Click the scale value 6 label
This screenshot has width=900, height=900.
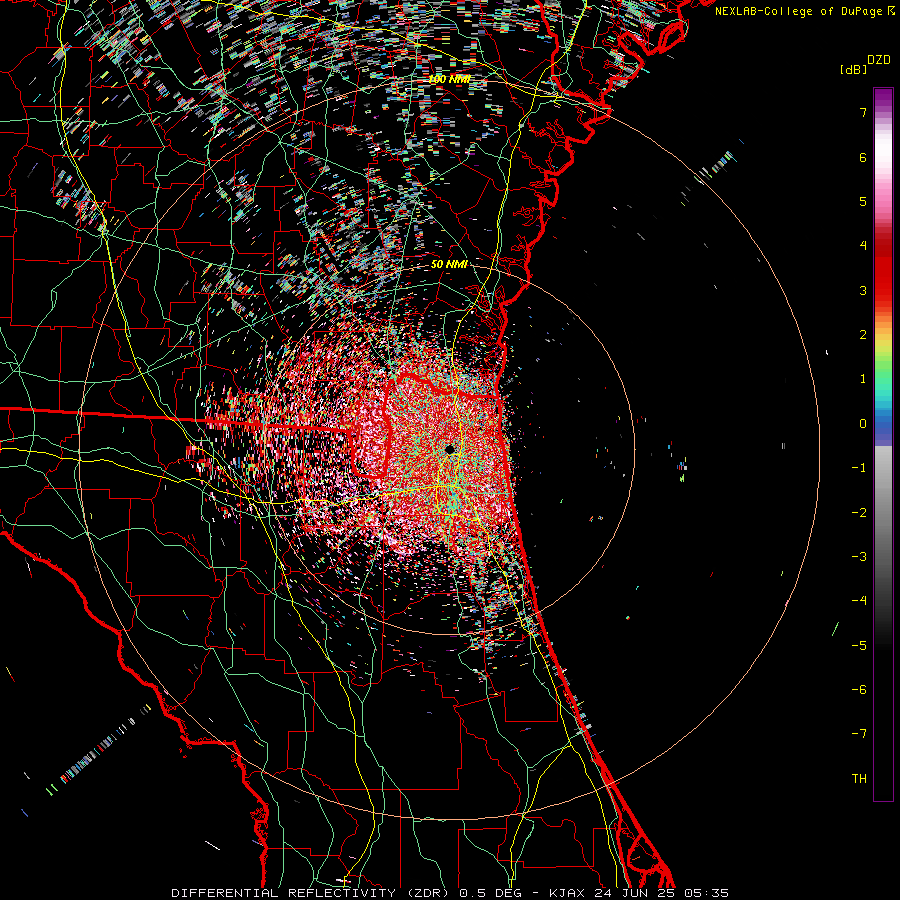point(863,157)
